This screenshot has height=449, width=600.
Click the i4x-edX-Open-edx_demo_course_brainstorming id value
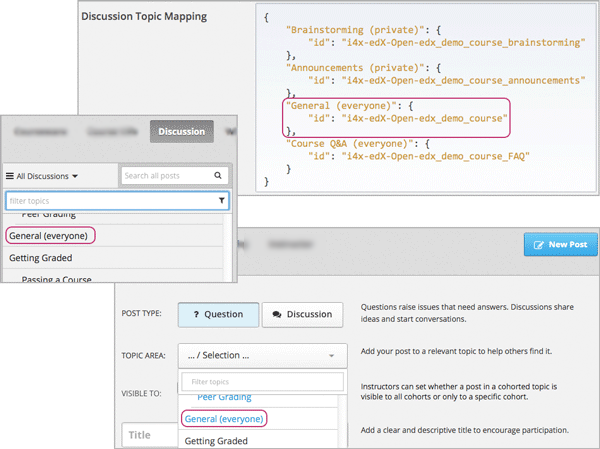click(463, 42)
